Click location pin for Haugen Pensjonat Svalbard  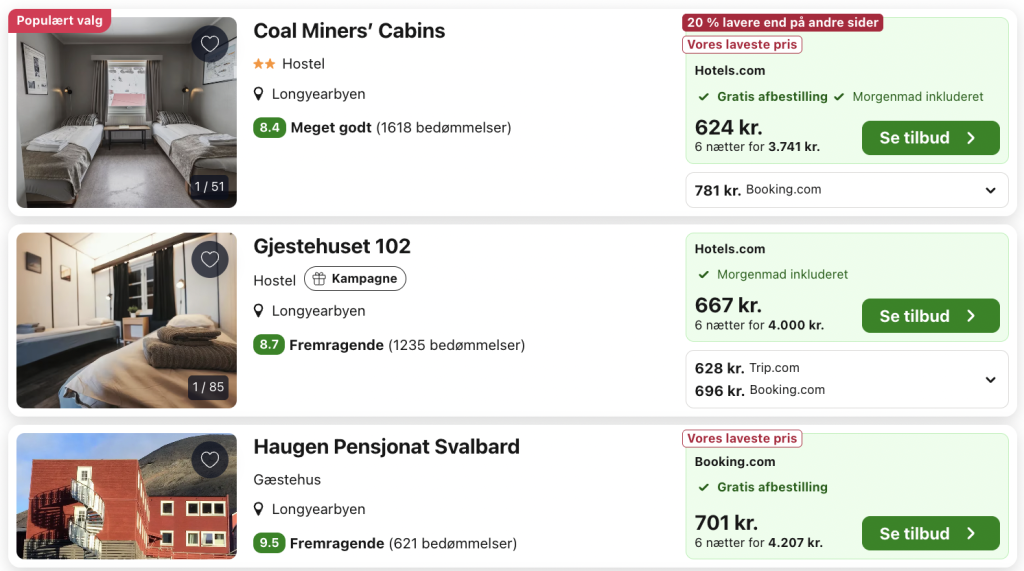[259, 510]
